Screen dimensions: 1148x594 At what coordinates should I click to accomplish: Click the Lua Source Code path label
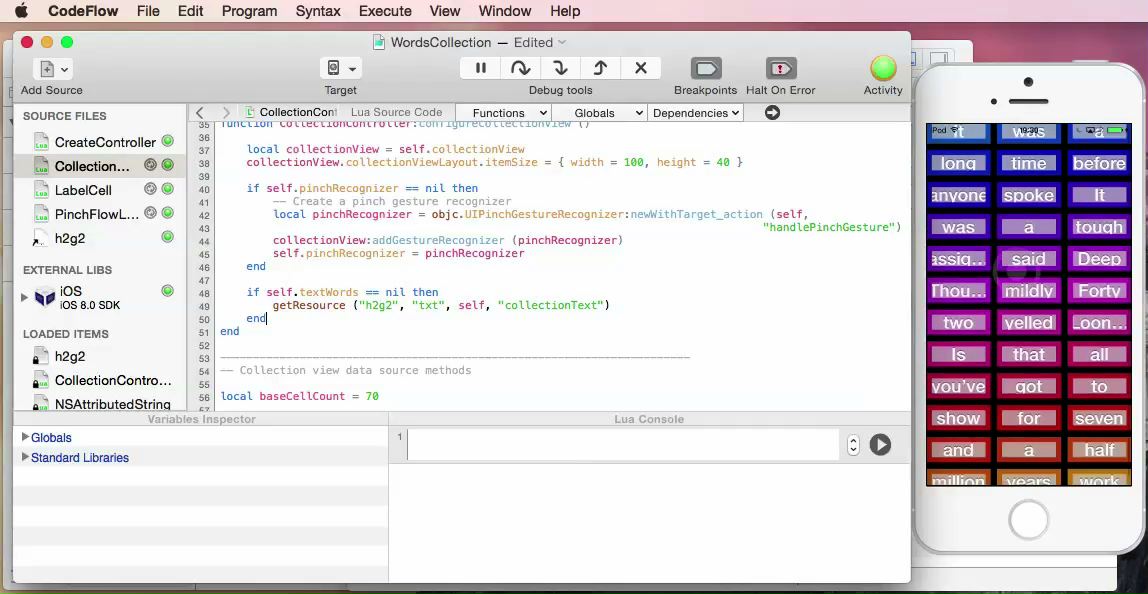[396, 112]
